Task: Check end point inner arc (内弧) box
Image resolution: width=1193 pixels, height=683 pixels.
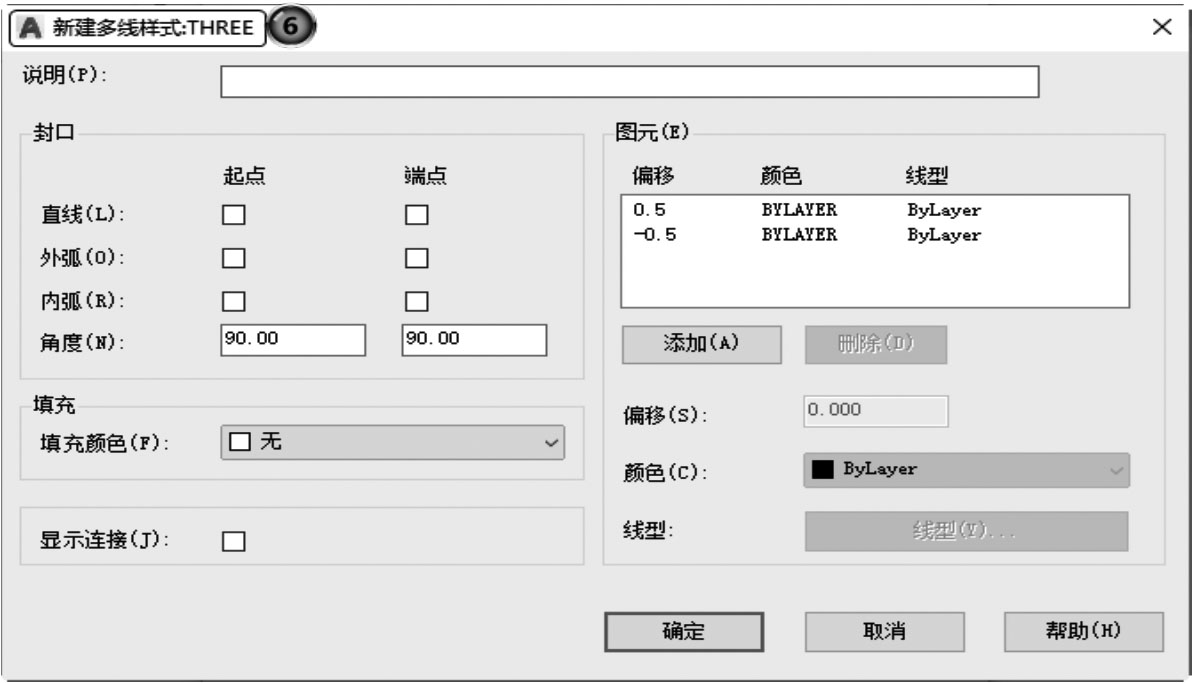Action: click(416, 301)
